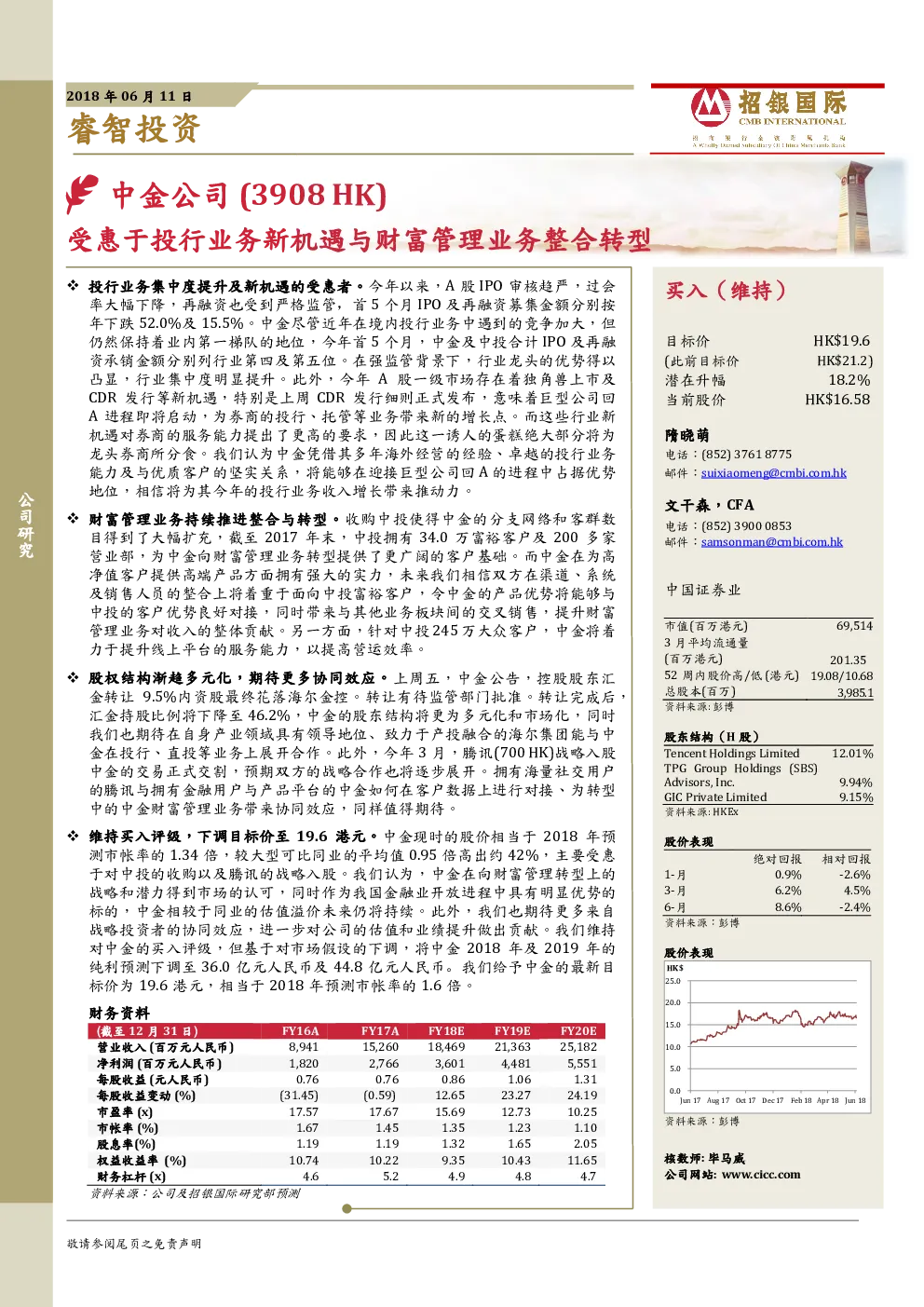Click the bullet heading 维持买入评级
The image size is (924, 1307).
(x=134, y=837)
